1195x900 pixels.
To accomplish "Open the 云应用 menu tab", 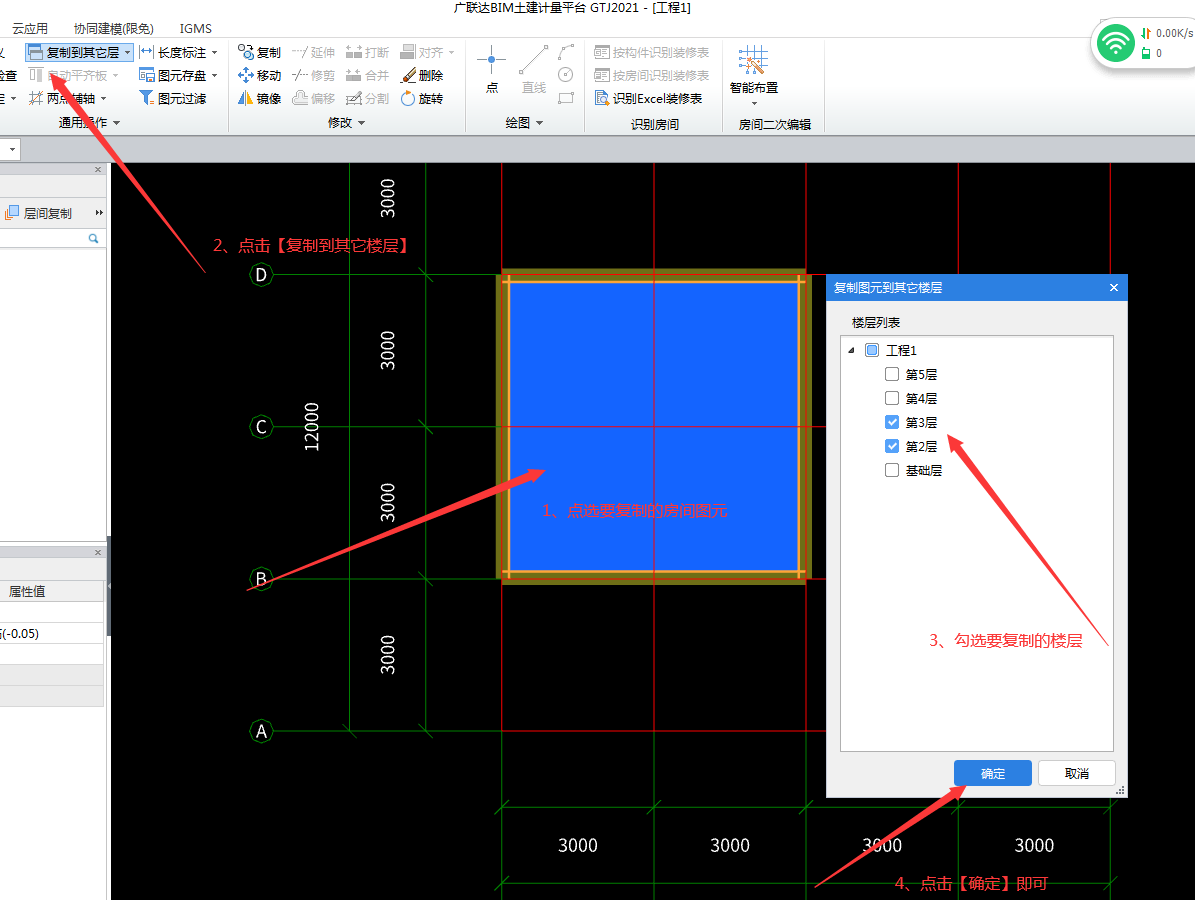I will point(30,28).
